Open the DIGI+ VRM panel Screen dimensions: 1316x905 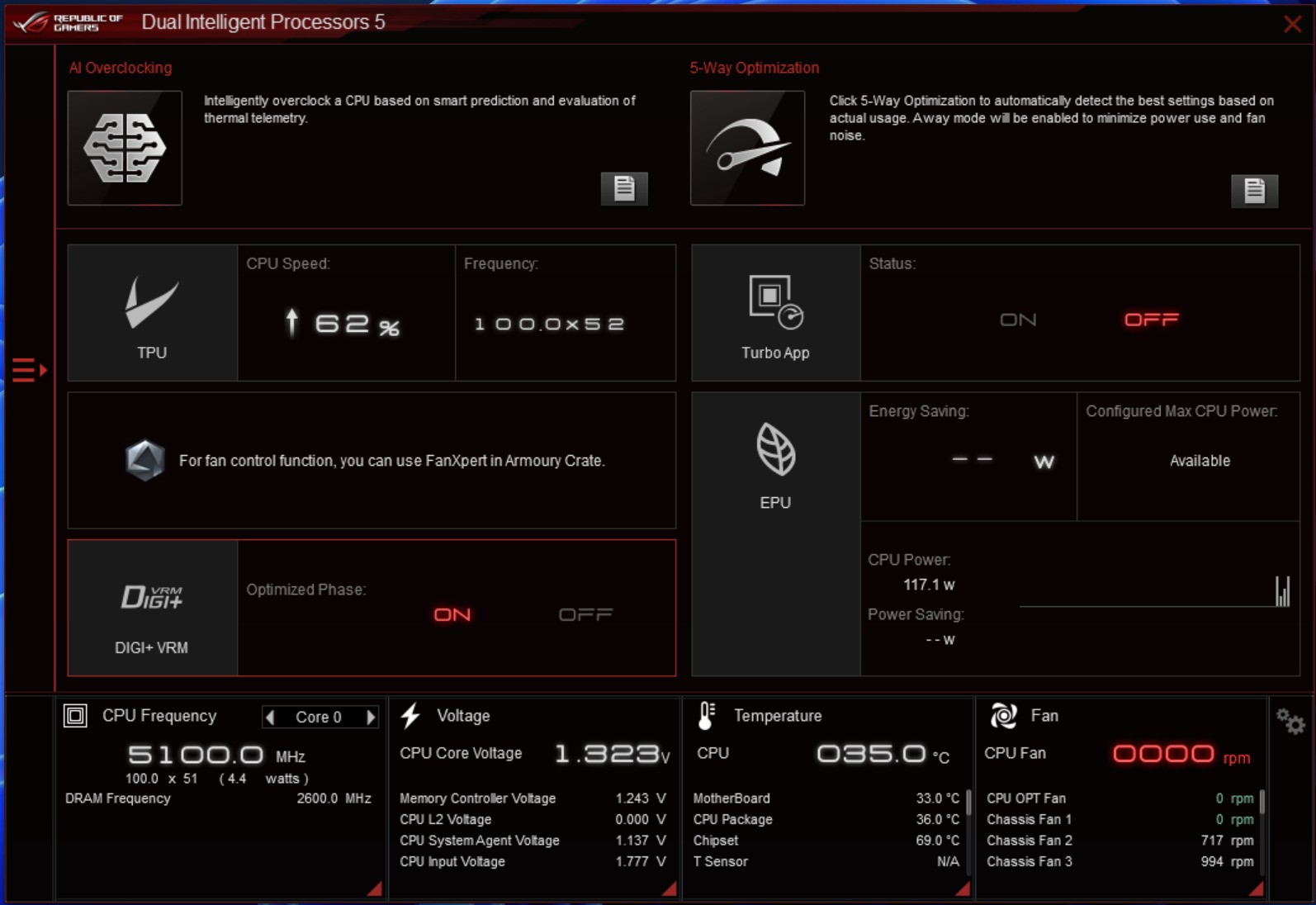[152, 609]
